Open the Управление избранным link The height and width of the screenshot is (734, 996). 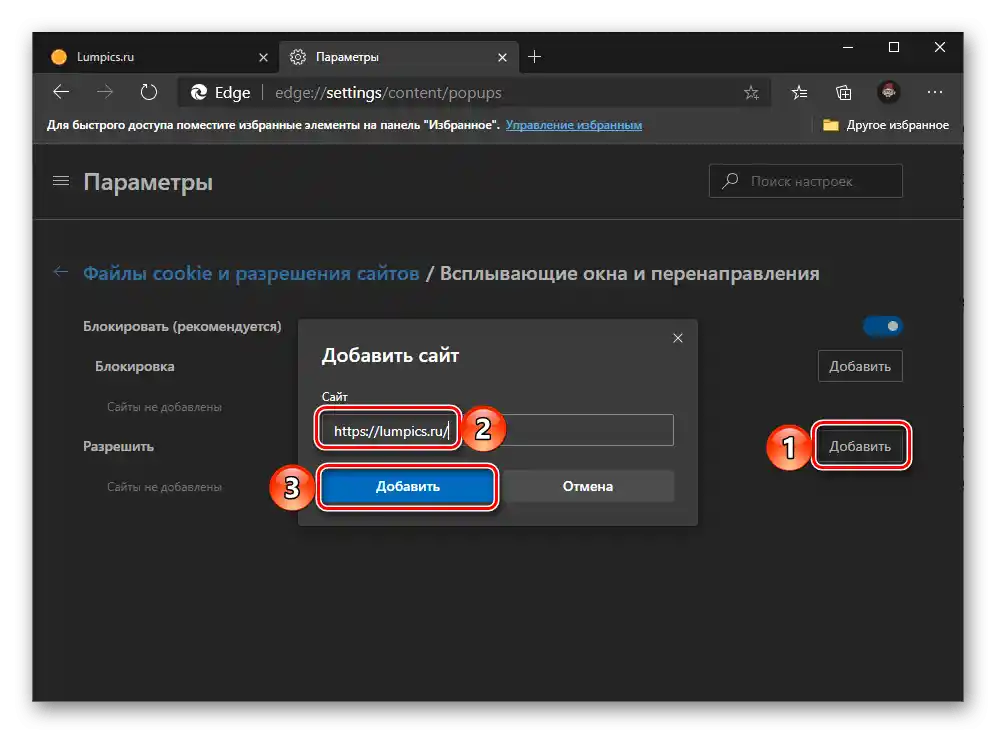point(574,125)
